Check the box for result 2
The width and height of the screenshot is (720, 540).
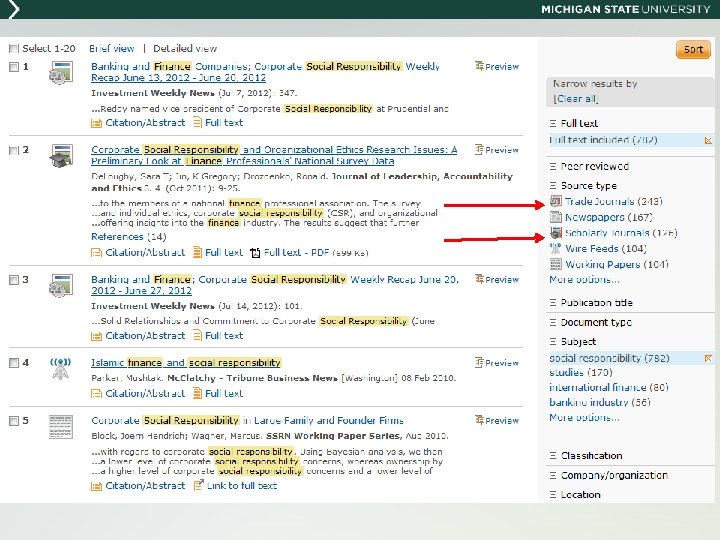14,150
